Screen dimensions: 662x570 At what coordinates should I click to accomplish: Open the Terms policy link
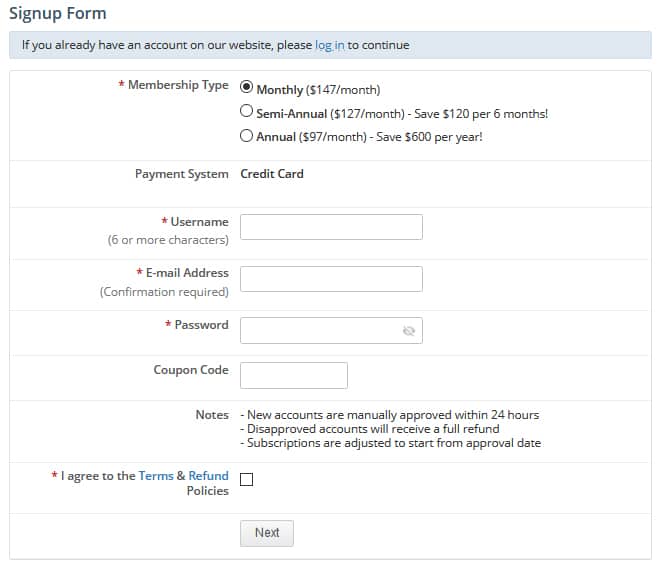[x=156, y=476]
